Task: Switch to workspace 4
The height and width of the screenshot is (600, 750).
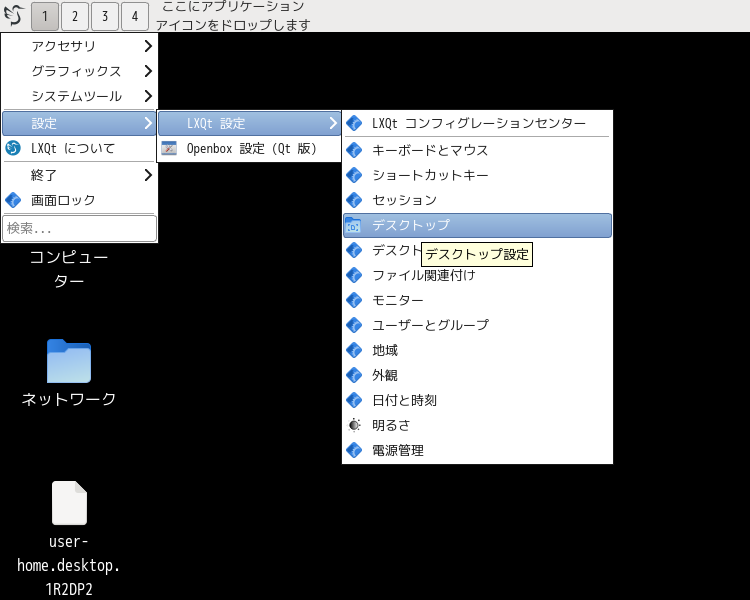Action: pyautogui.click(x=135, y=16)
